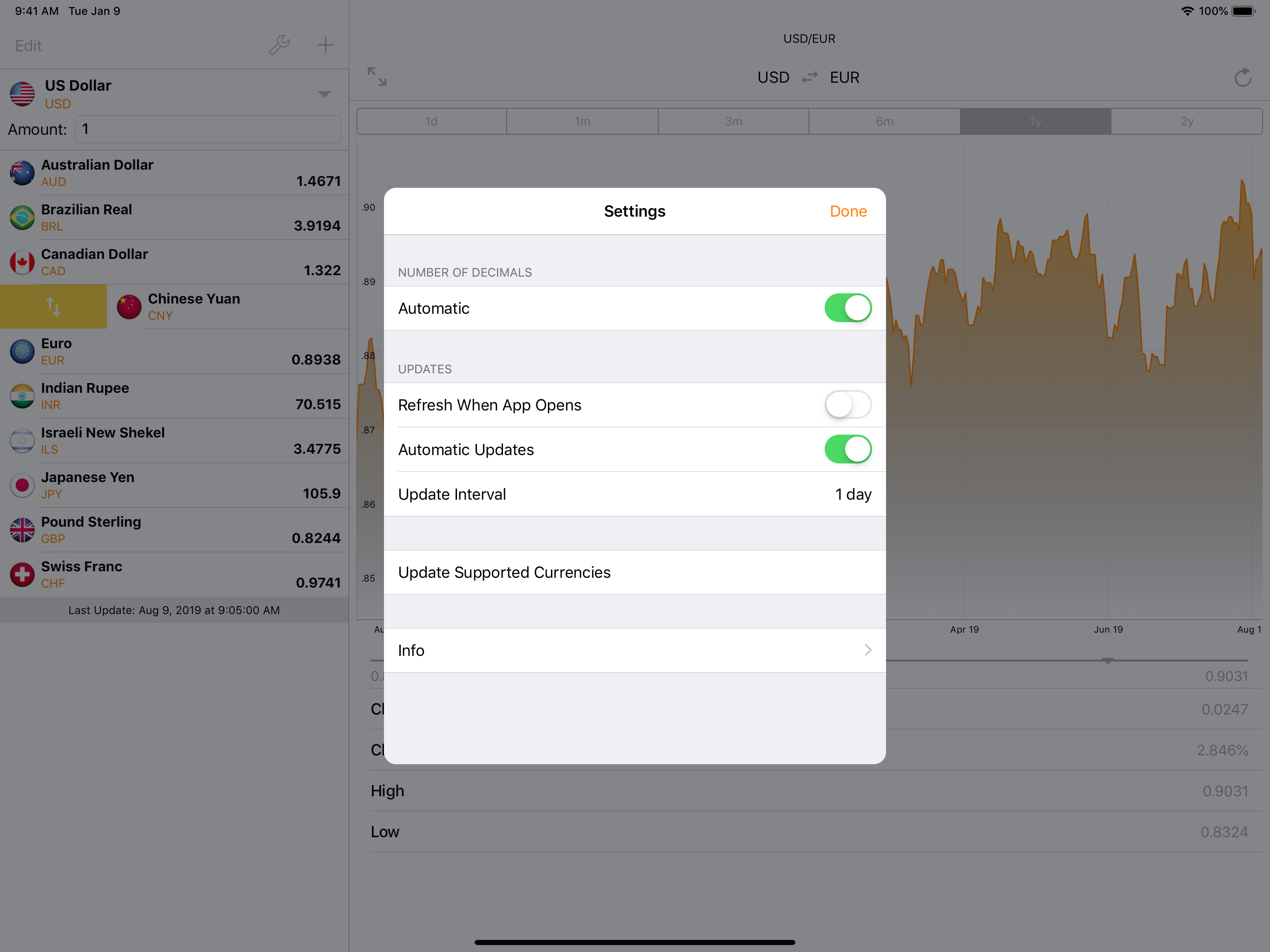Select the Indian Rupee 70.515 row

(x=174, y=396)
